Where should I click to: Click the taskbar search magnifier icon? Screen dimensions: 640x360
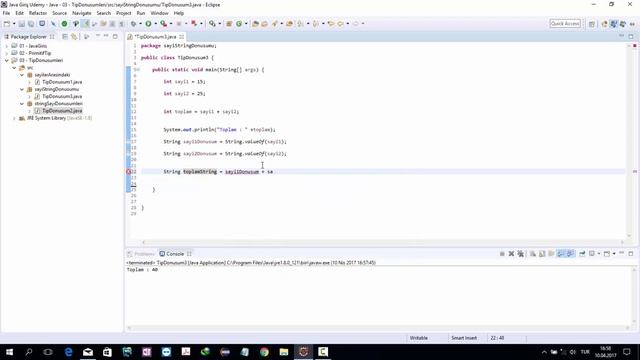pyautogui.click(x=29, y=352)
